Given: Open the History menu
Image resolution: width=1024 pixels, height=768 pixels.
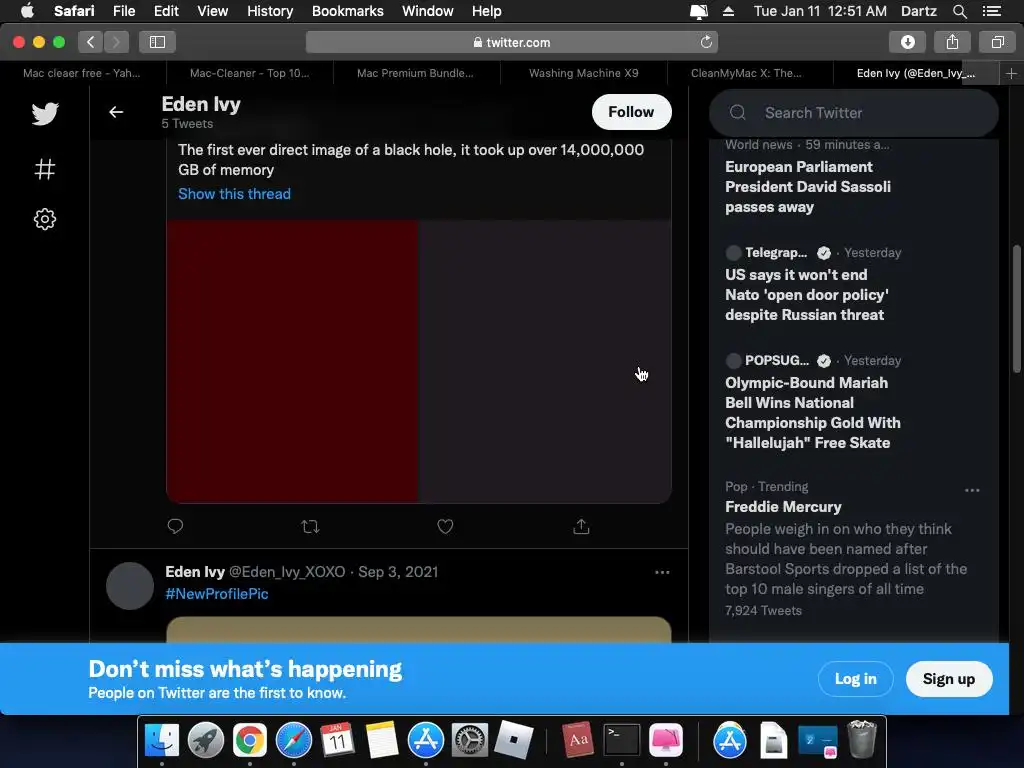Looking at the screenshot, I should tap(270, 11).
